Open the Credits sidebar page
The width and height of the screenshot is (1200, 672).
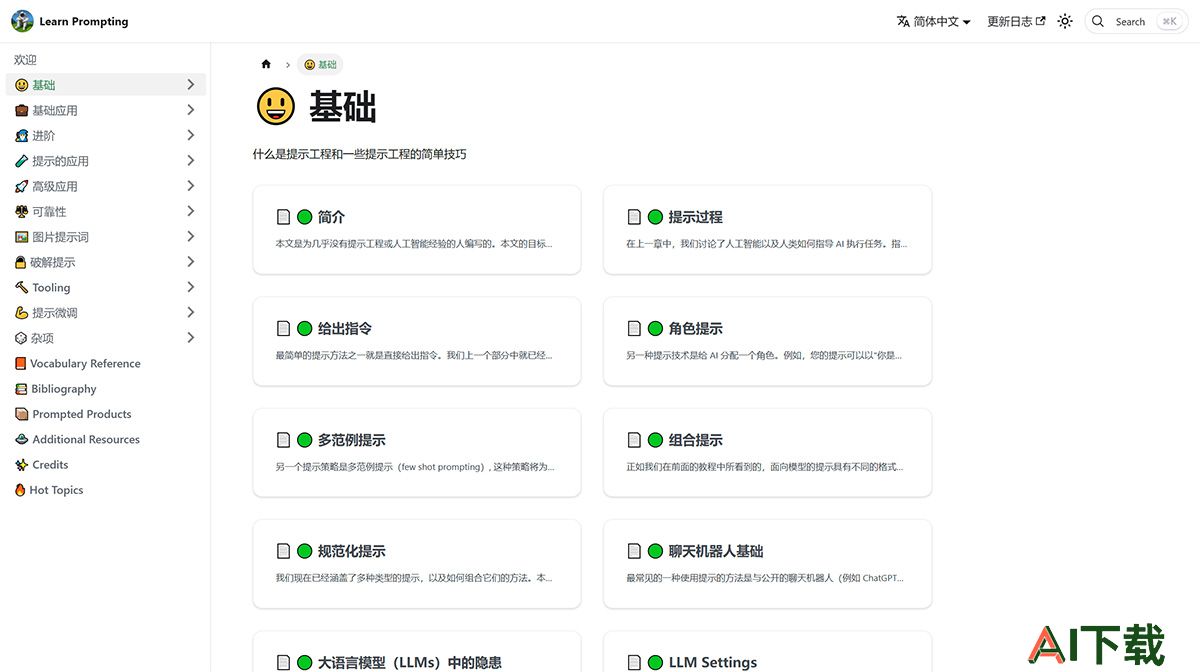(x=50, y=465)
